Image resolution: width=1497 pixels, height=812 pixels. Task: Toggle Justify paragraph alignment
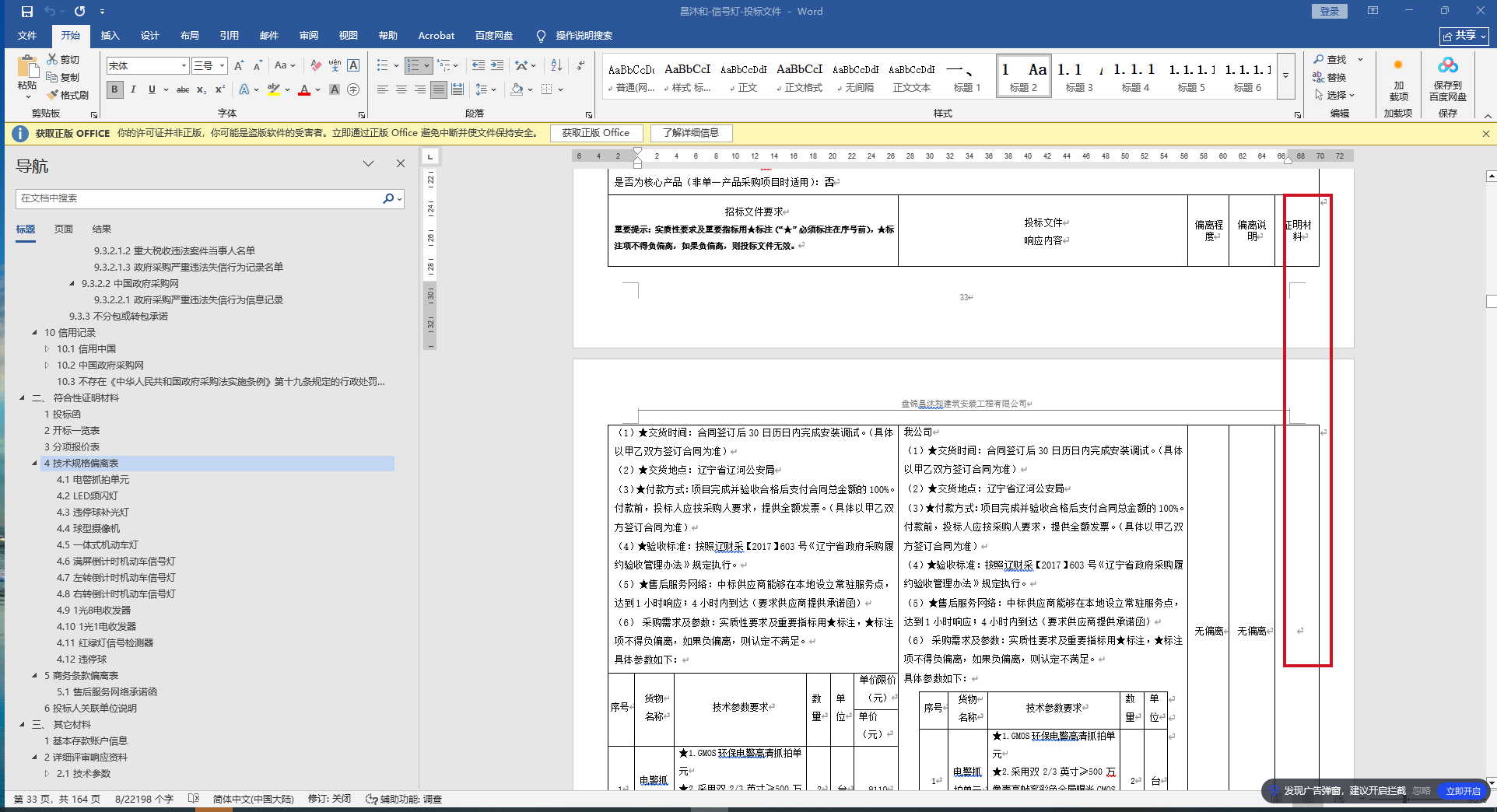coord(439,90)
